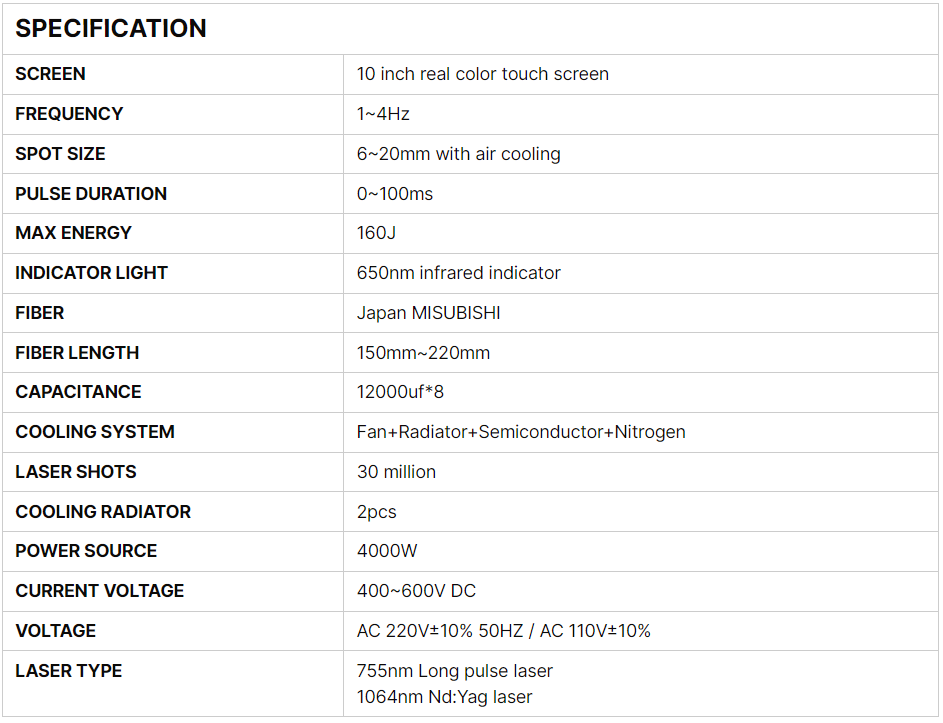Select 'Fan+Radiator+Semiconductor+Nitrogen' text
The image size is (943, 723).
pos(521,432)
